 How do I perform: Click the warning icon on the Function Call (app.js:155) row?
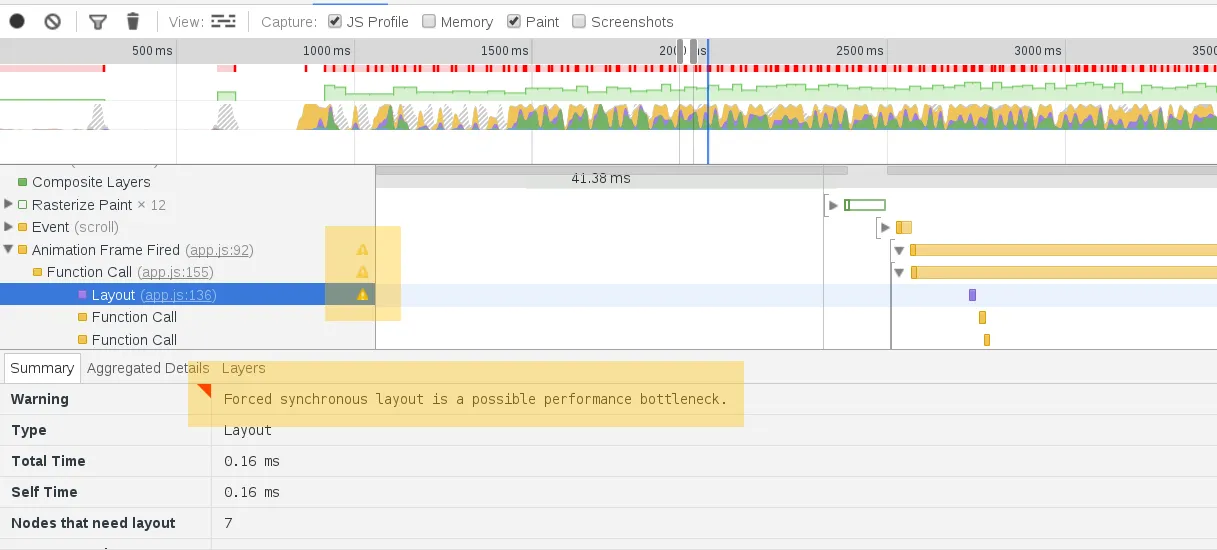(363, 272)
